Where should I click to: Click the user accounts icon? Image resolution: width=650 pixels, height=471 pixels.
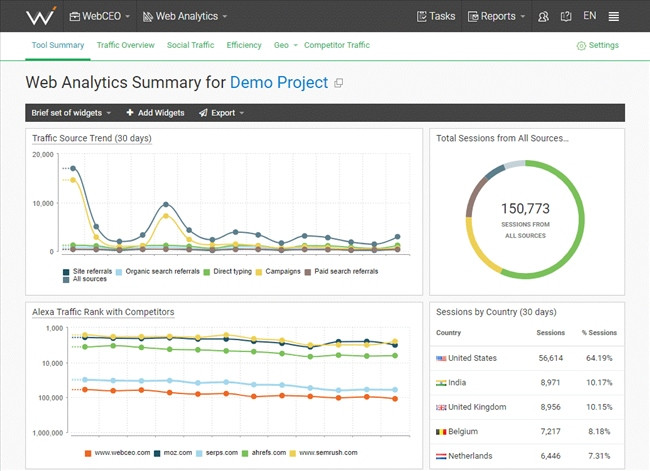tap(543, 16)
